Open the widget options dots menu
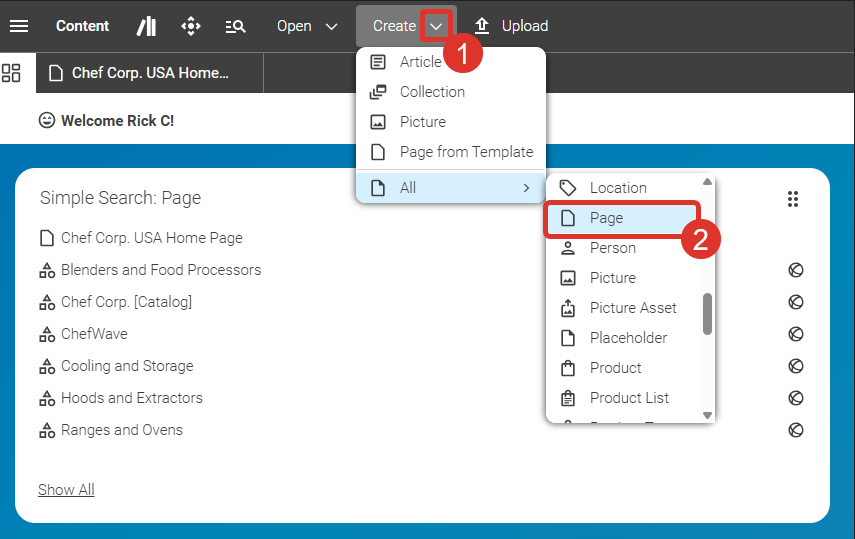 click(x=793, y=199)
